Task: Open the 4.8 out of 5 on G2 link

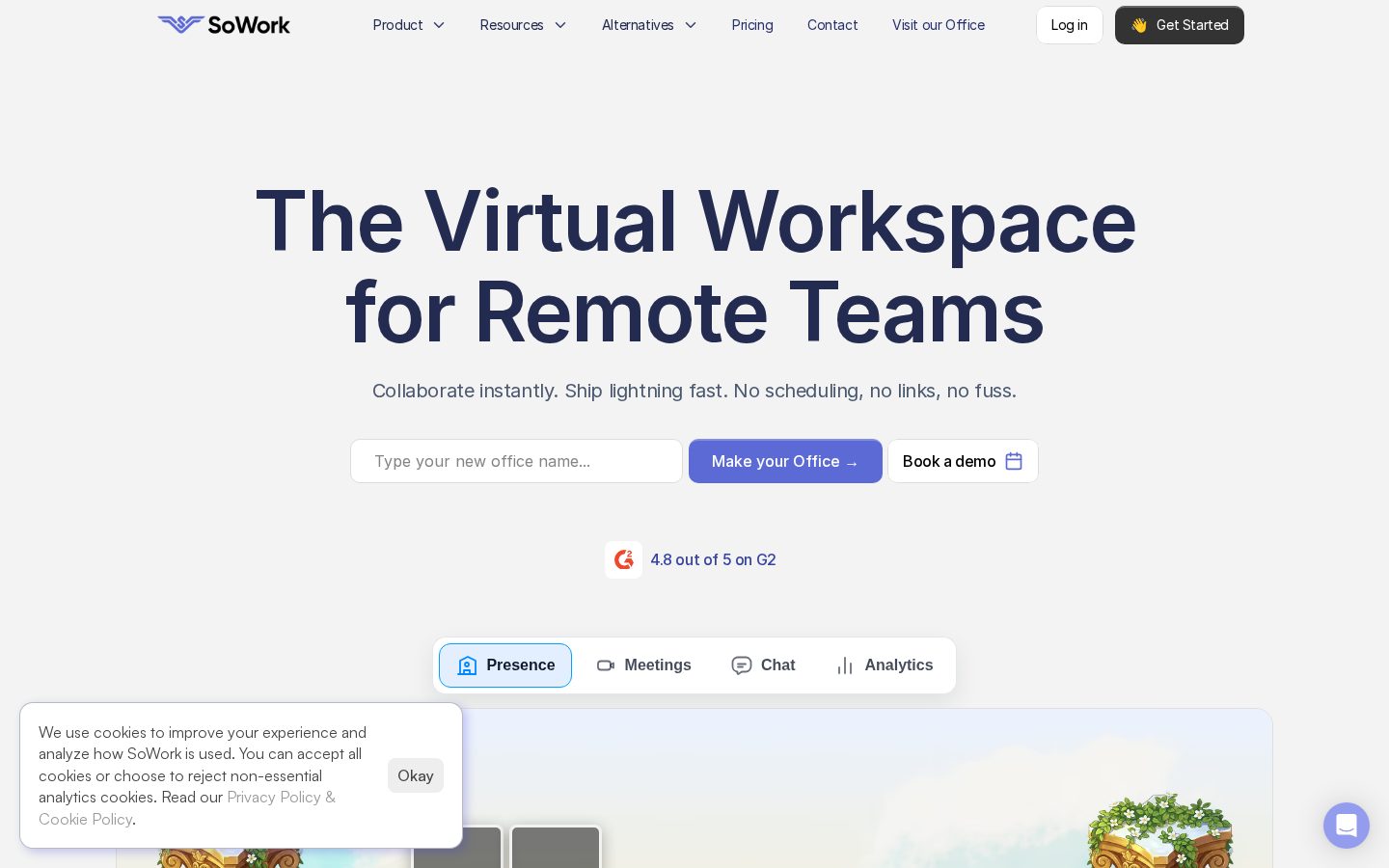Action: [x=713, y=559]
